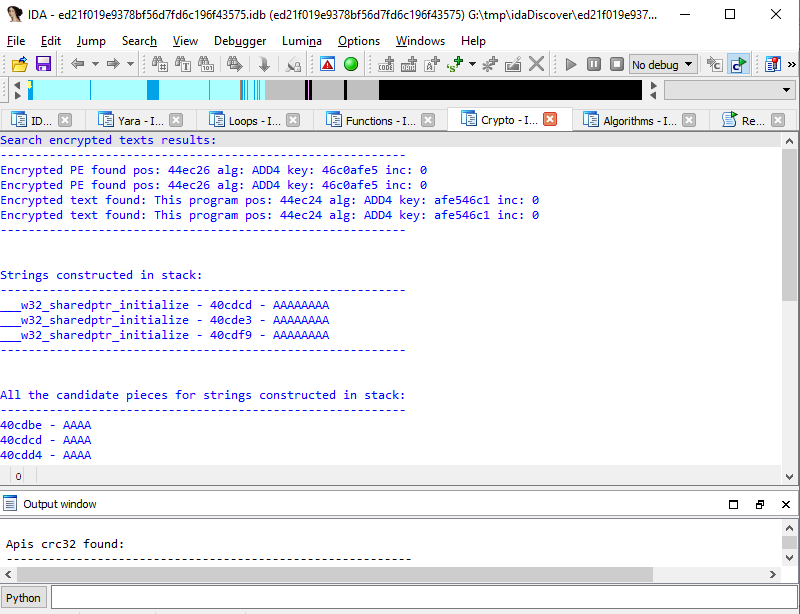The height and width of the screenshot is (614, 800).
Task: Close the Loops tab
Action: pyautogui.click(x=293, y=120)
